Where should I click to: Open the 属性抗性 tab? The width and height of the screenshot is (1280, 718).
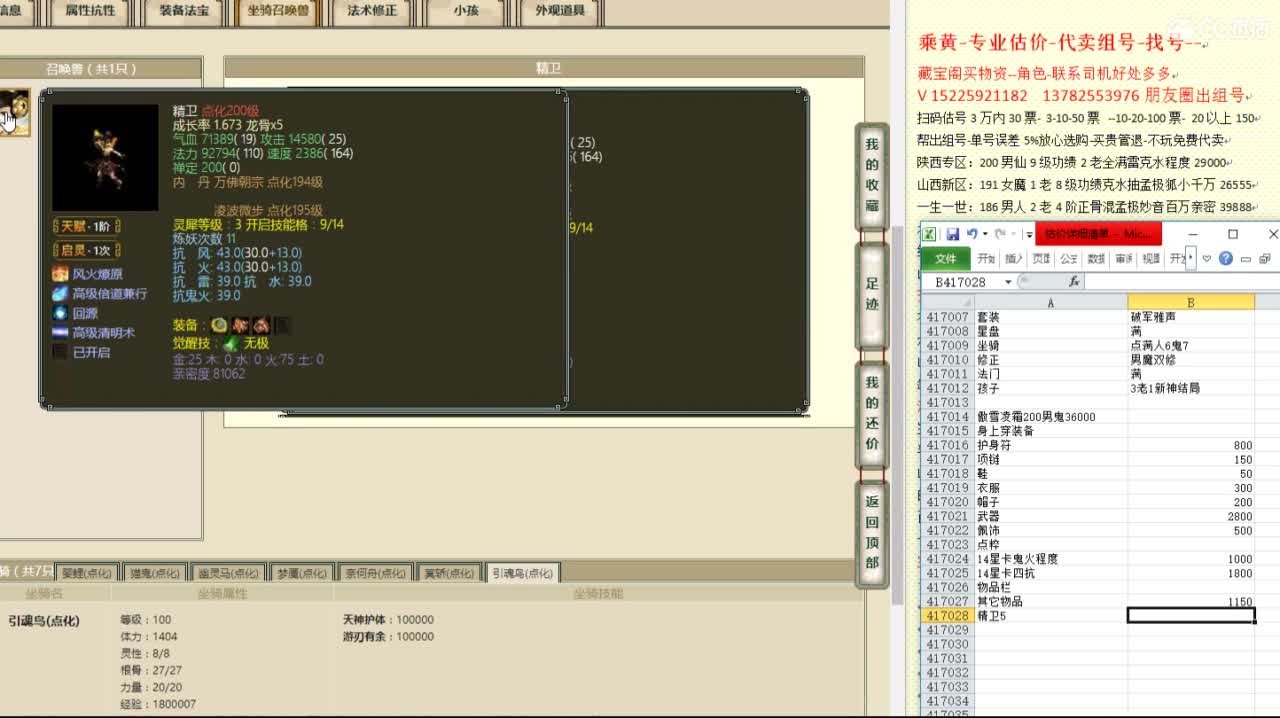[x=90, y=12]
